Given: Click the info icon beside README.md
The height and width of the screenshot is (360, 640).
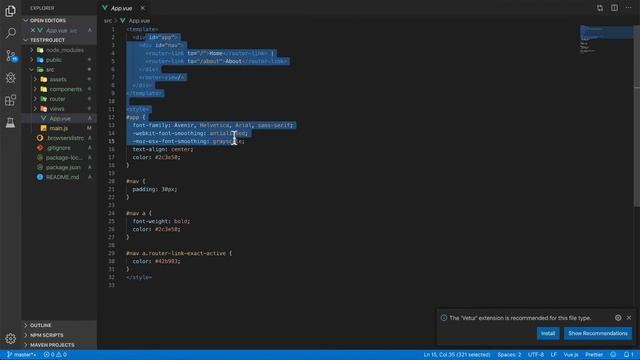Looking at the screenshot, I should (x=40, y=177).
